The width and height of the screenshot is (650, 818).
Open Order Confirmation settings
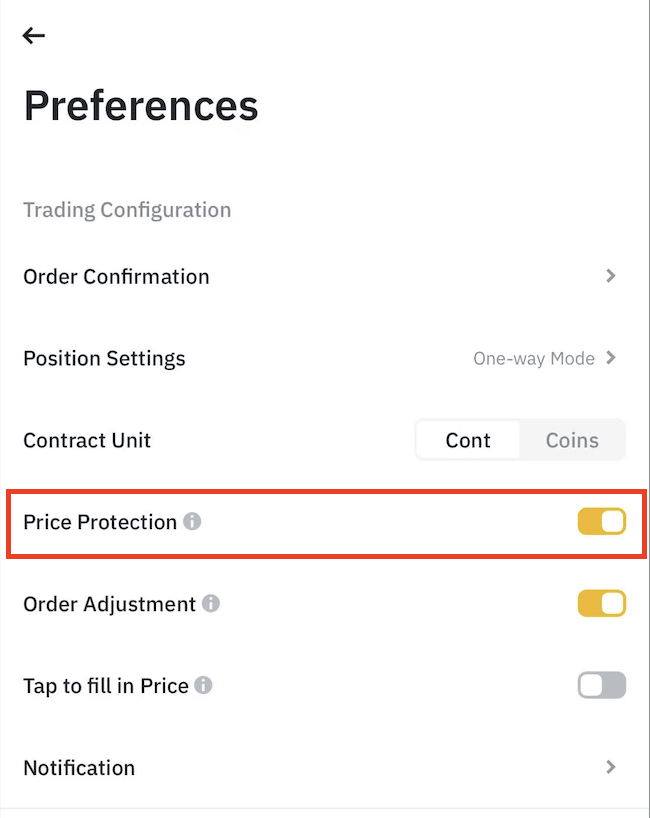116,277
